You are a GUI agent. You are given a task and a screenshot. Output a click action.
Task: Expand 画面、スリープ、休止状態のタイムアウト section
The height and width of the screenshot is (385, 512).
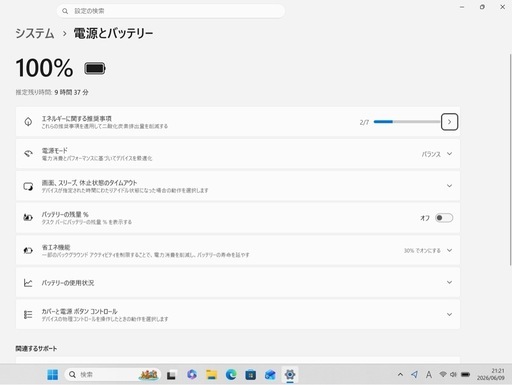[449, 186]
